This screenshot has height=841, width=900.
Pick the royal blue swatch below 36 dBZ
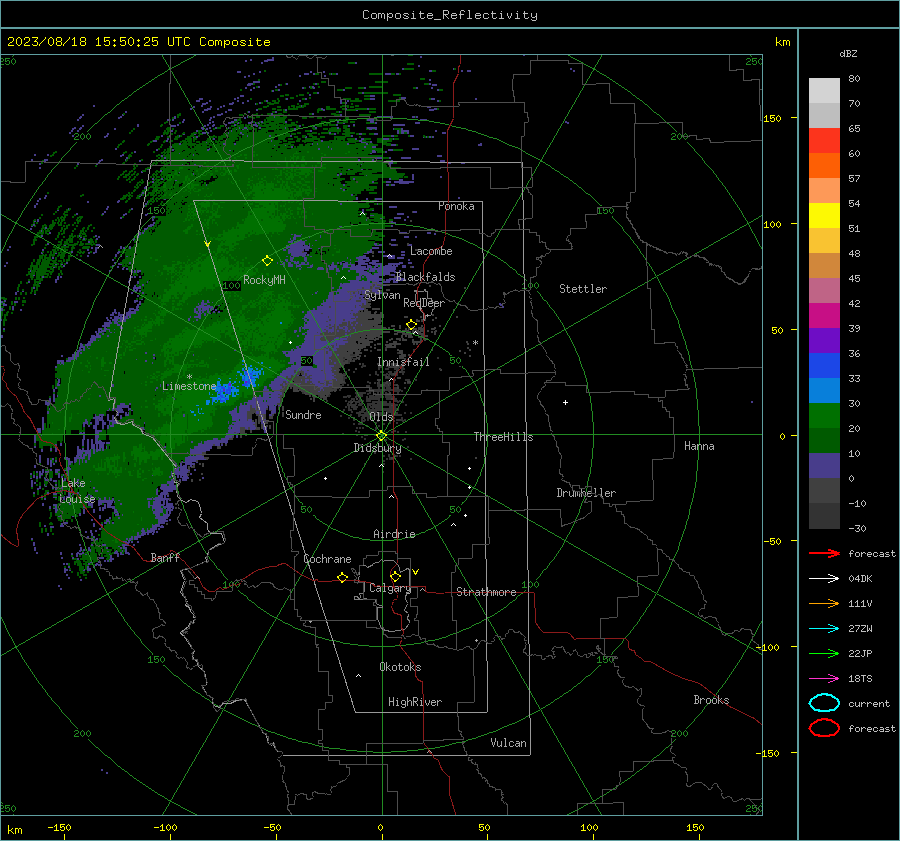(x=824, y=365)
